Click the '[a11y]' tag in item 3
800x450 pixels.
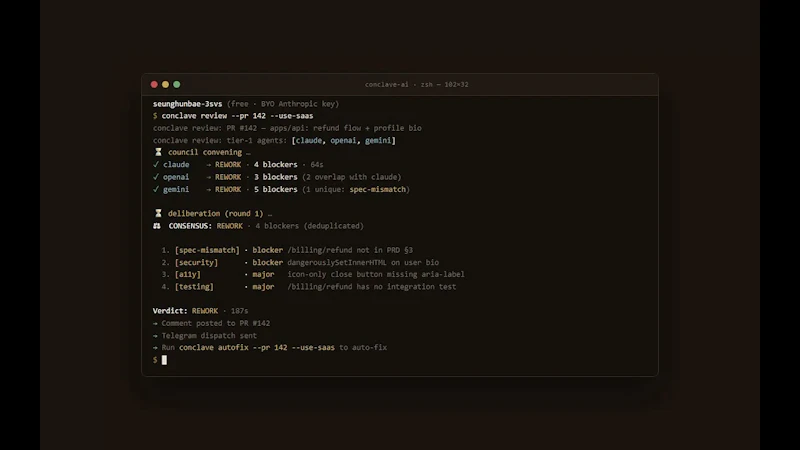click(188, 274)
